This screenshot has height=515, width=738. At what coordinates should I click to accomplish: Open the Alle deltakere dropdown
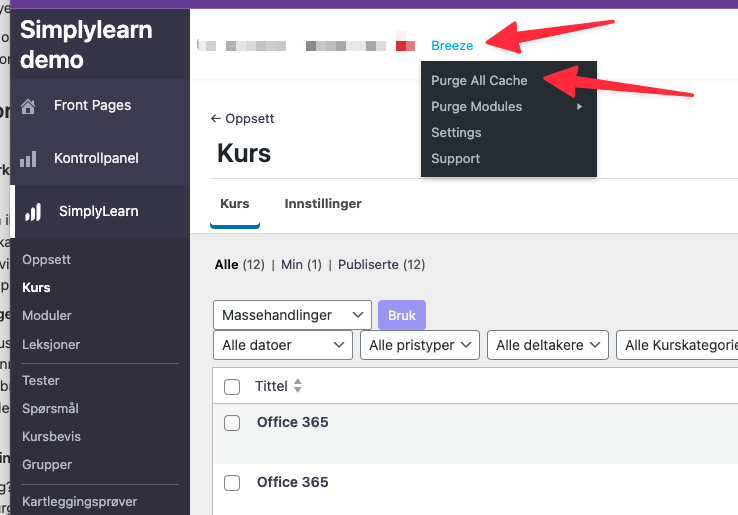551,345
